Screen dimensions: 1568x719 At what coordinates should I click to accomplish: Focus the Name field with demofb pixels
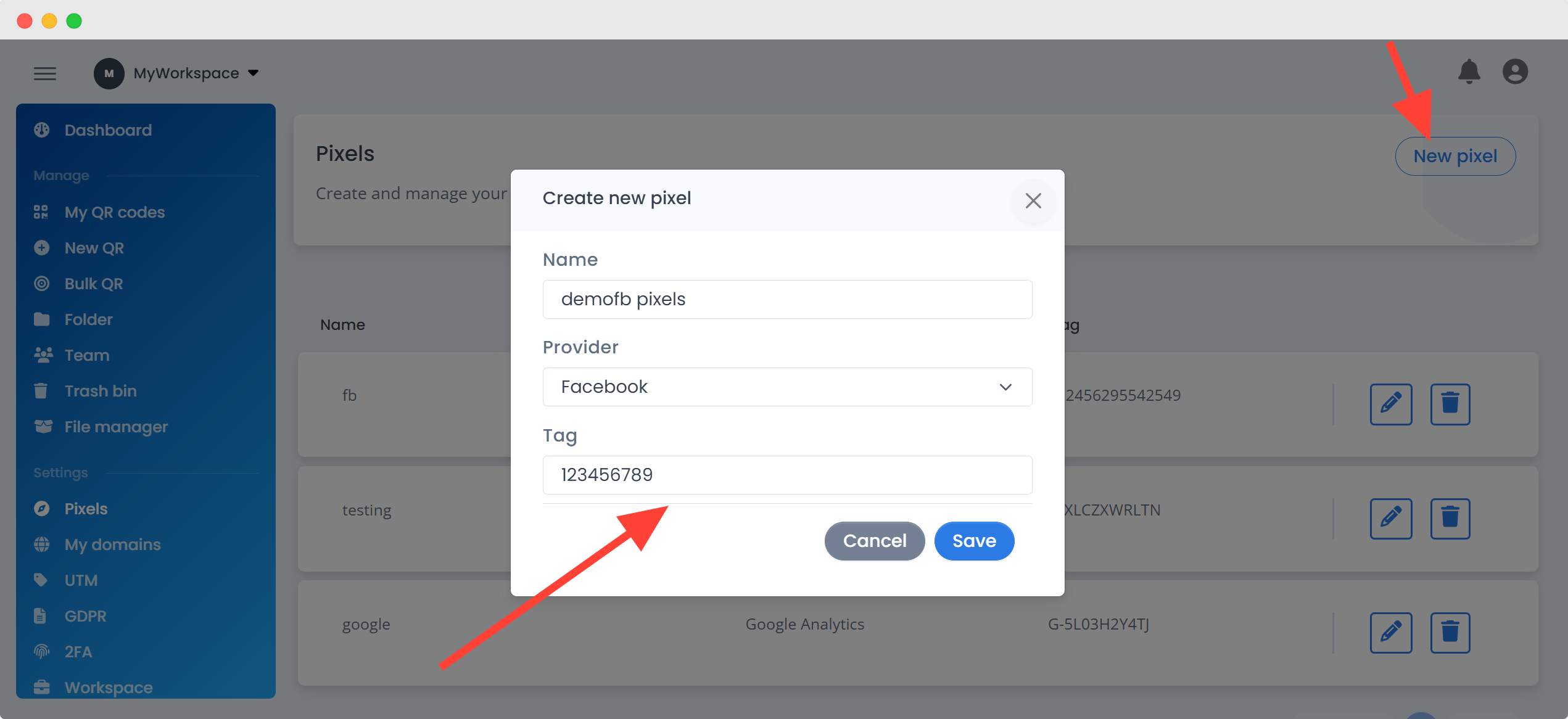786,299
